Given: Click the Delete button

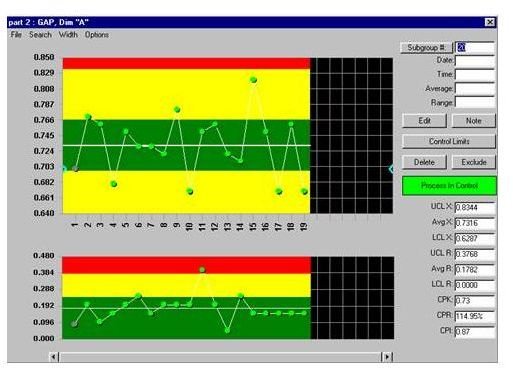Looking at the screenshot, I should click(x=424, y=162).
